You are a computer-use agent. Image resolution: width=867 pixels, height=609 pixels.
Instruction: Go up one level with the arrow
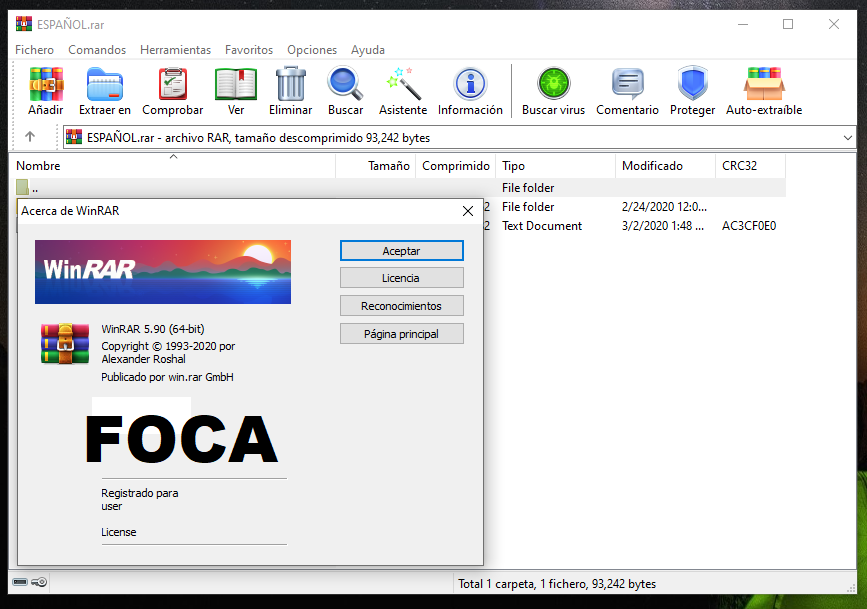pos(30,137)
